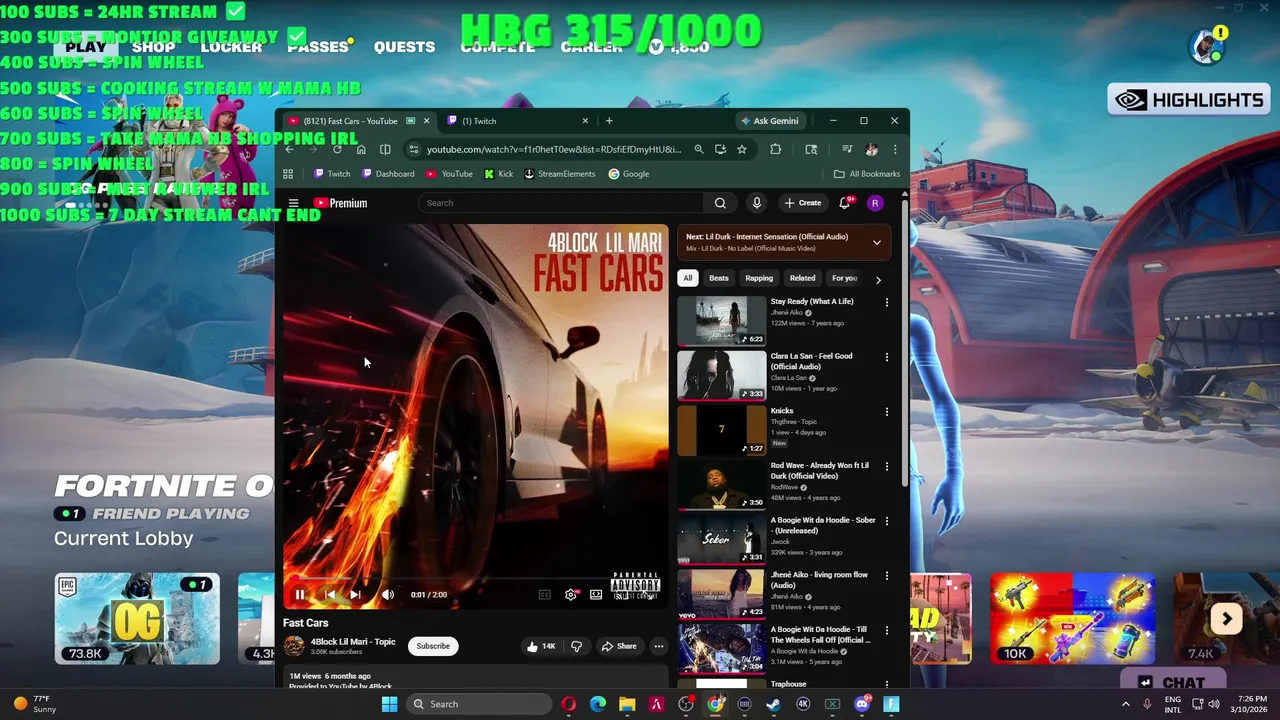Open All Bookmarks folder
Viewport: 1280px width, 720px height.
(867, 174)
